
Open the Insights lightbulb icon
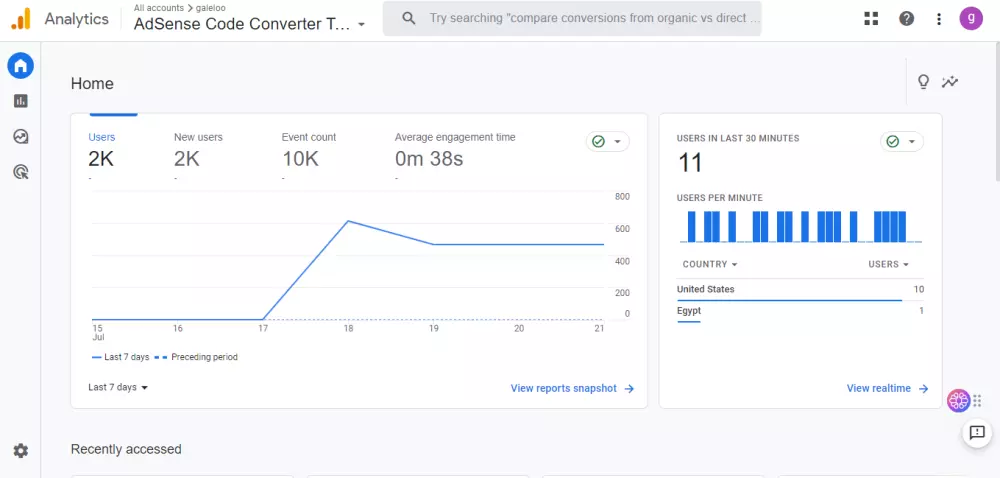[923, 82]
